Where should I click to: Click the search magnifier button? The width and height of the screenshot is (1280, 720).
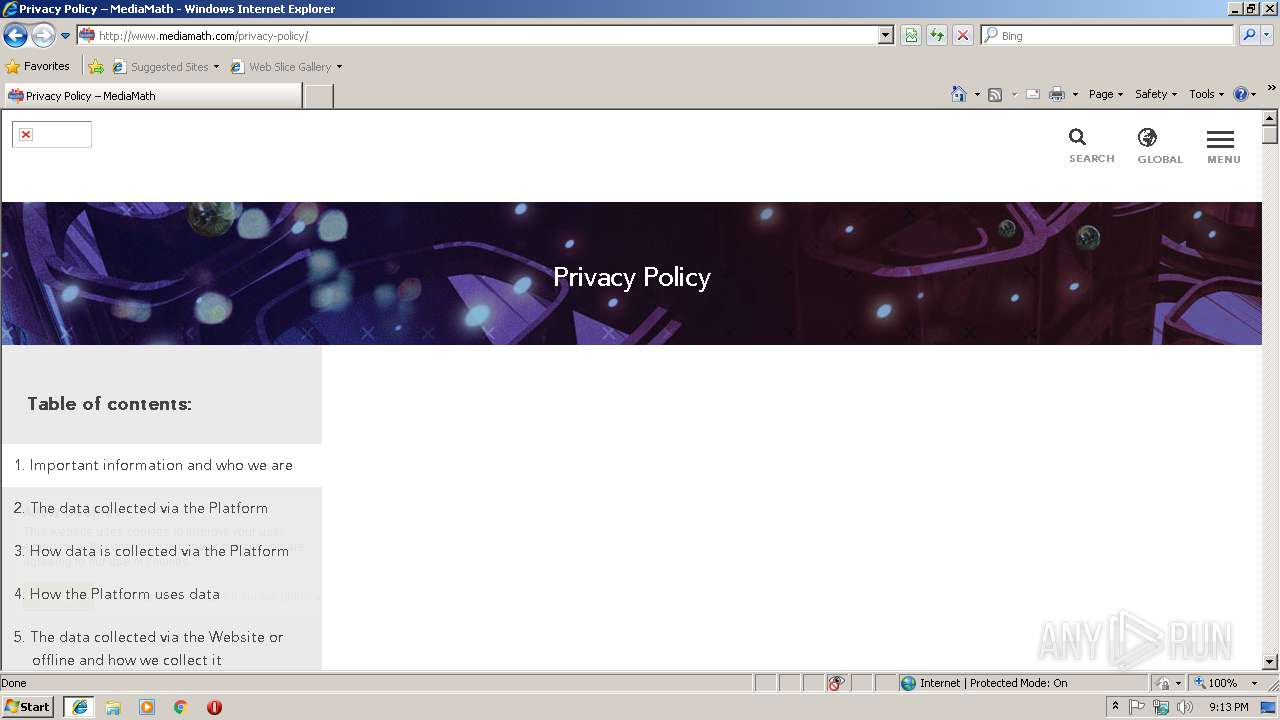pyautogui.click(x=1248, y=35)
